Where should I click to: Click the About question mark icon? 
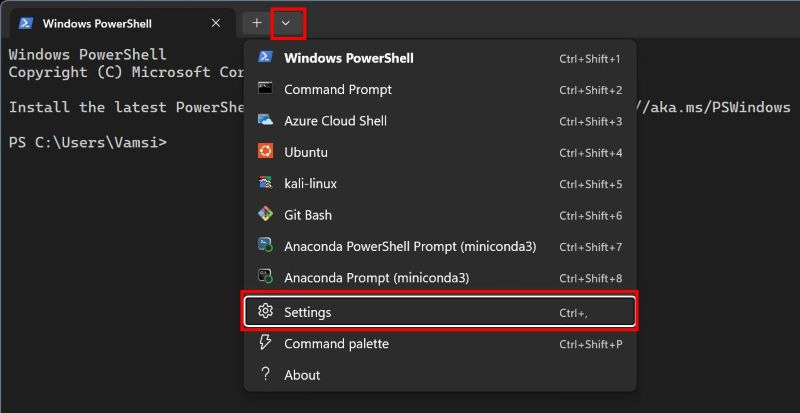(265, 375)
